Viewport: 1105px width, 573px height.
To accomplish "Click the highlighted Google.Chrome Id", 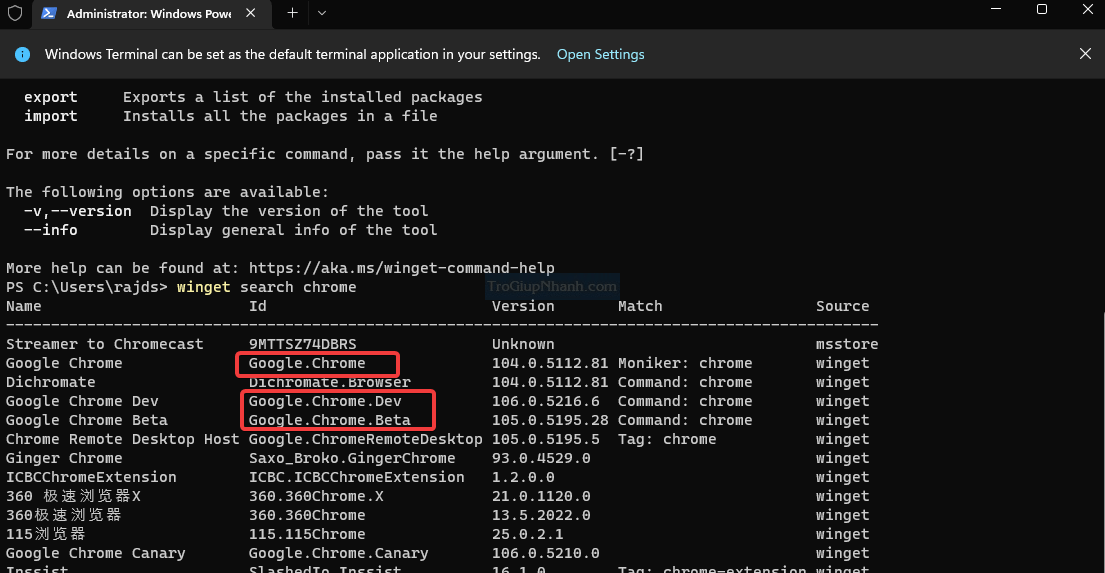I will [307, 363].
